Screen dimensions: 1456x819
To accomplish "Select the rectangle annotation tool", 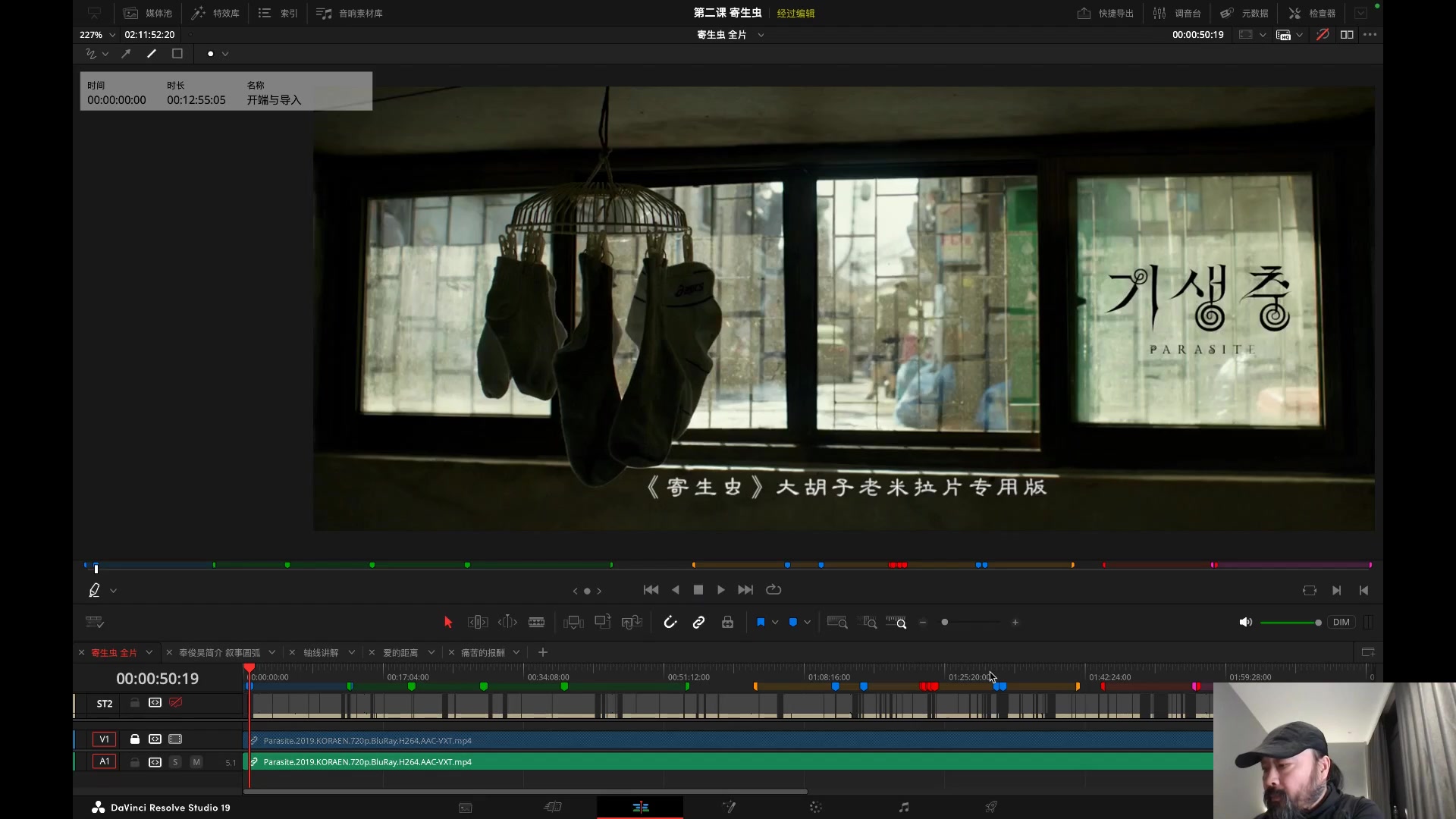I will [x=177, y=54].
